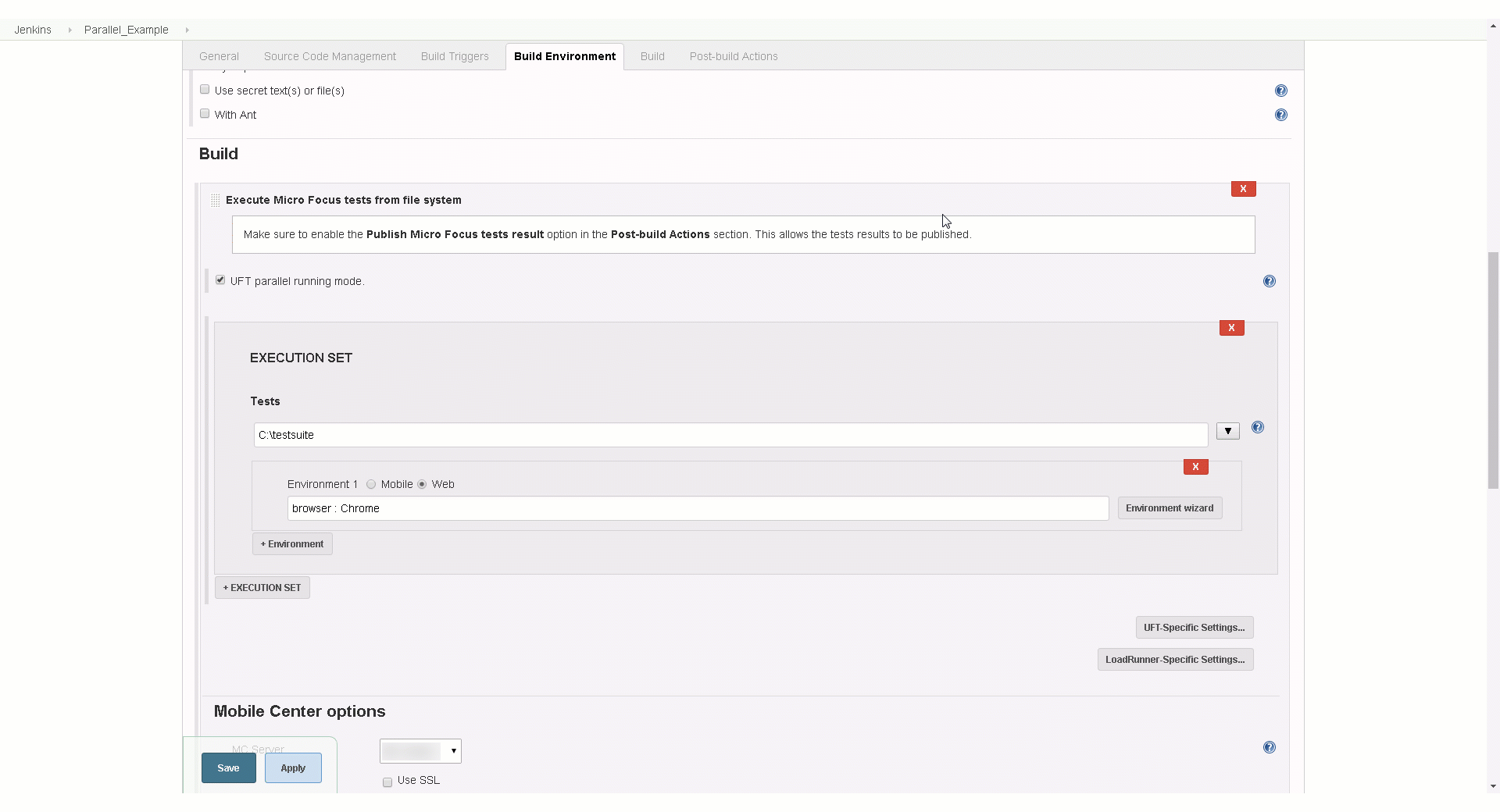Check the Use SSL option
The width and height of the screenshot is (1500, 812).
(x=387, y=782)
